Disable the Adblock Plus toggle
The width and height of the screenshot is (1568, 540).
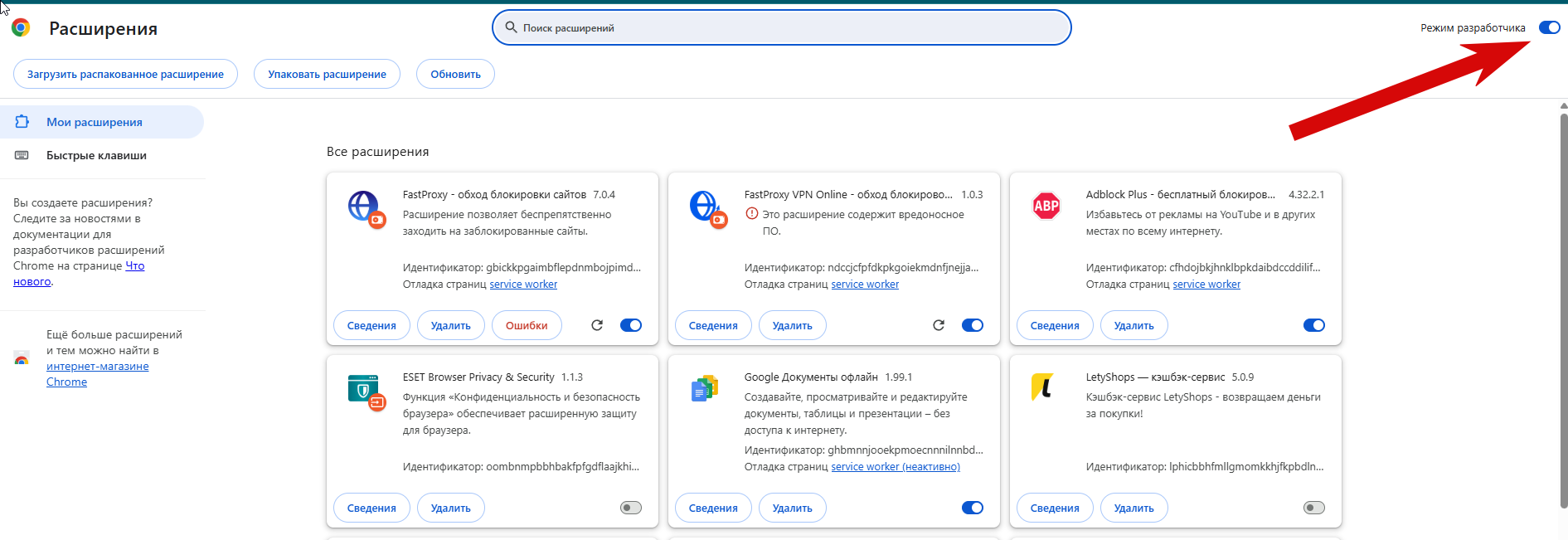tap(1314, 325)
